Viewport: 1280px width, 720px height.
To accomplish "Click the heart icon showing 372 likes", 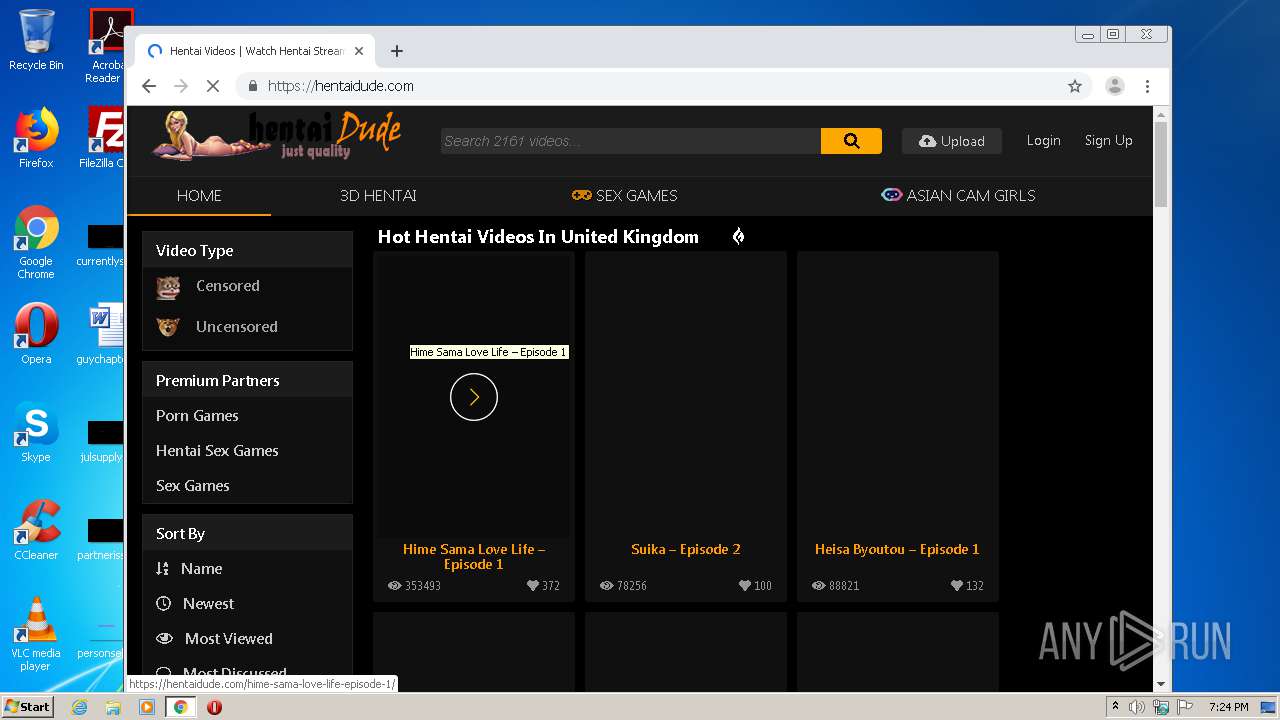I will point(533,586).
